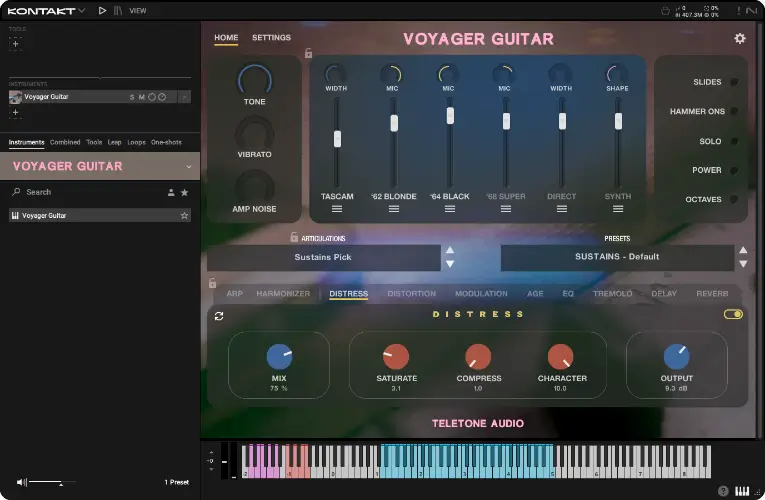765x500 pixels.
Task: Open the VIEW menu
Action: pos(138,11)
